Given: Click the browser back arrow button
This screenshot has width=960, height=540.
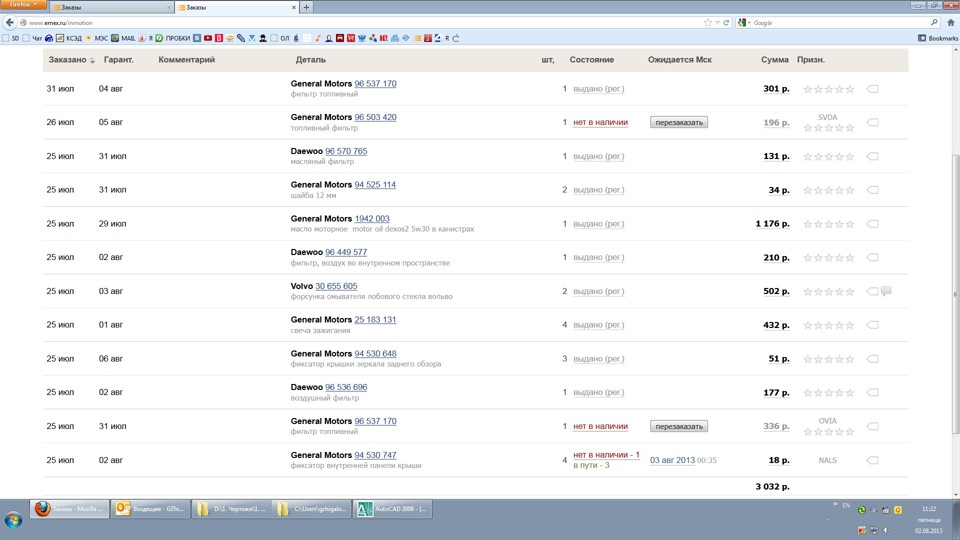Looking at the screenshot, I should tap(9, 23).
